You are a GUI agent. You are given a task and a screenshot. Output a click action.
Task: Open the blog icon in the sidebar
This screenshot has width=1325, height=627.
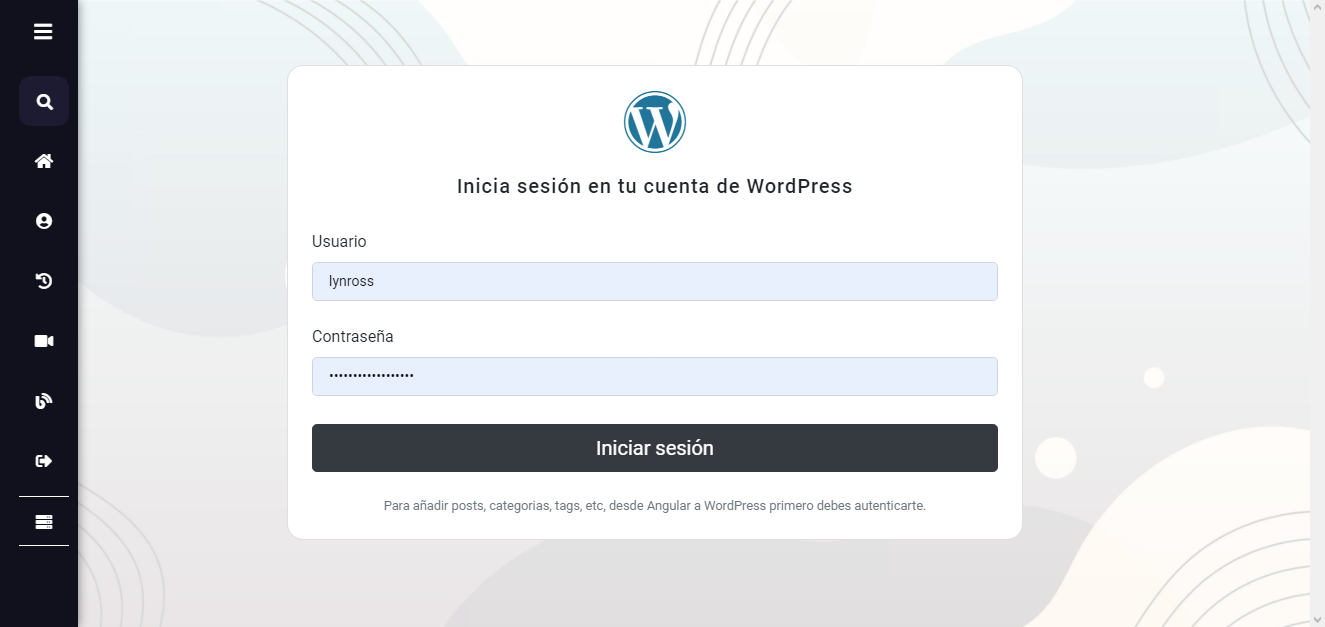(x=44, y=401)
